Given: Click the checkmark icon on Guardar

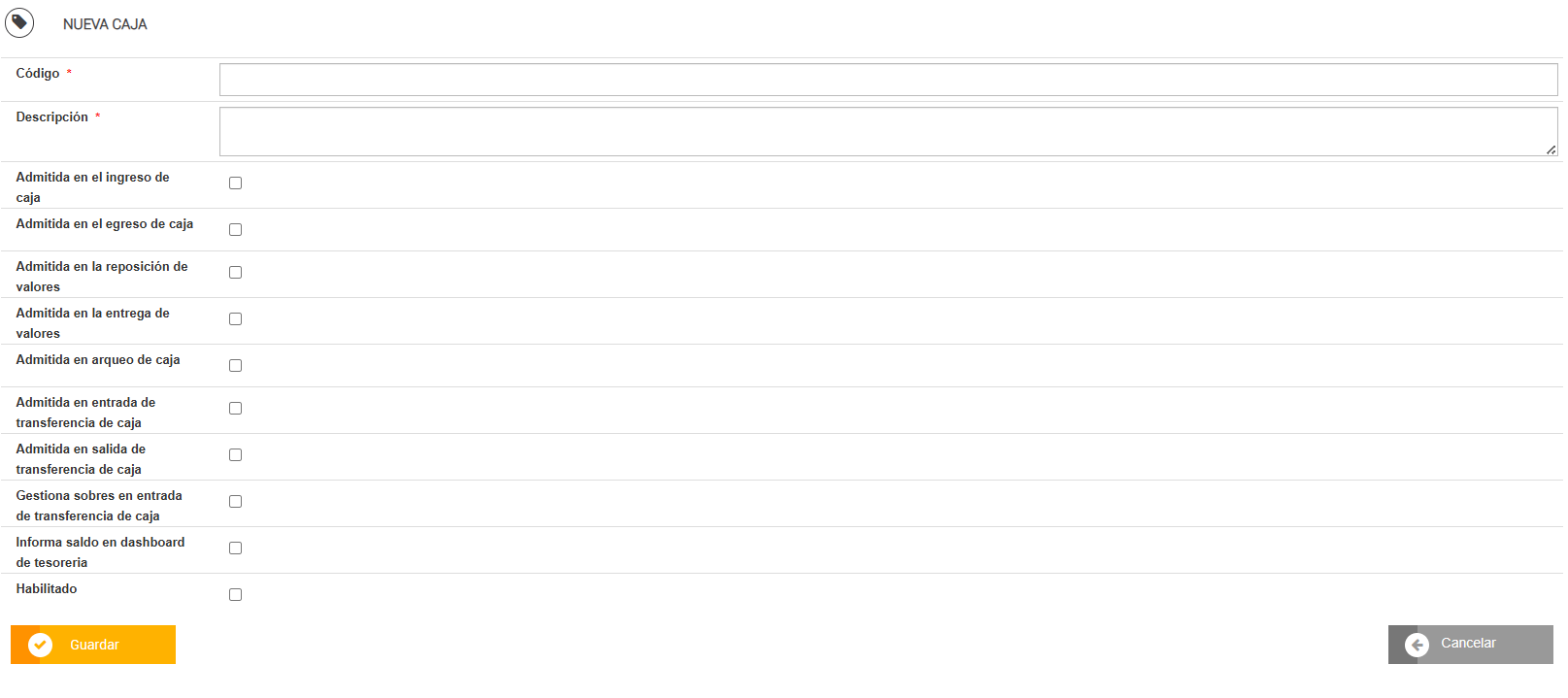Looking at the screenshot, I should coord(40,645).
